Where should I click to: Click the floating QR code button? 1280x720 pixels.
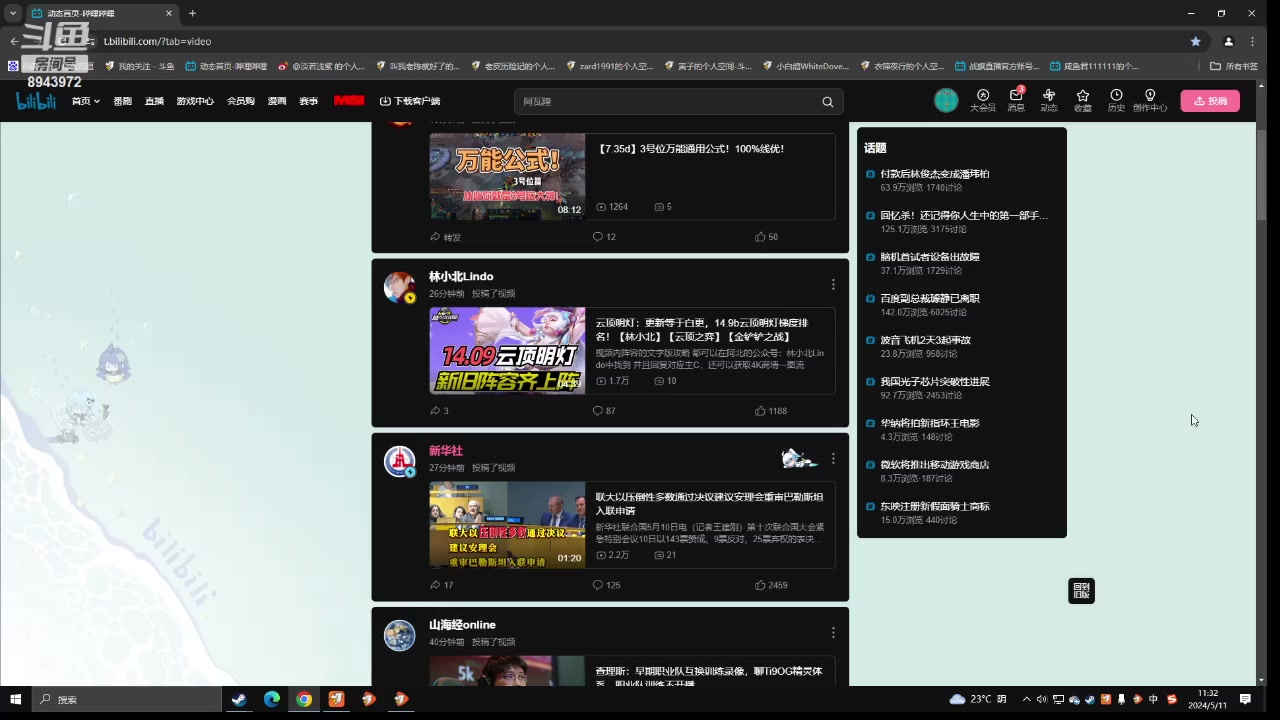(1081, 591)
